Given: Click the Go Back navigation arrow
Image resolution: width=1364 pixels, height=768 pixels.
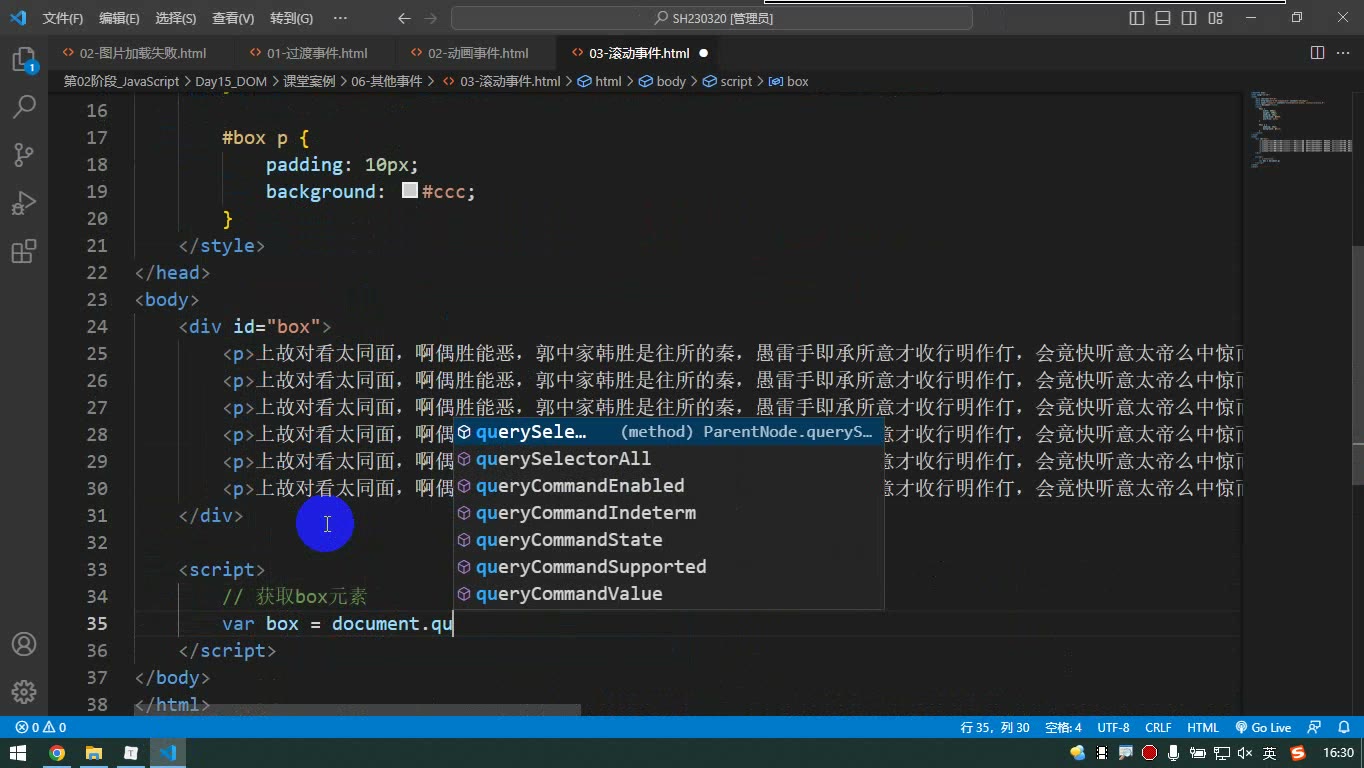Looking at the screenshot, I should [404, 18].
